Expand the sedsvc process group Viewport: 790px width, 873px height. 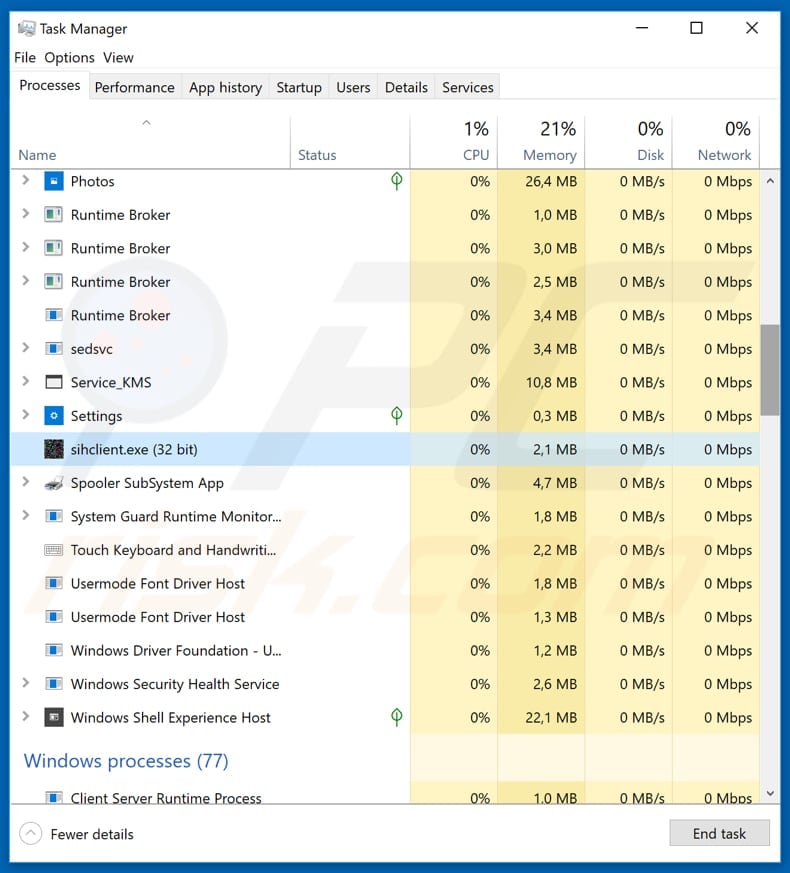point(25,348)
